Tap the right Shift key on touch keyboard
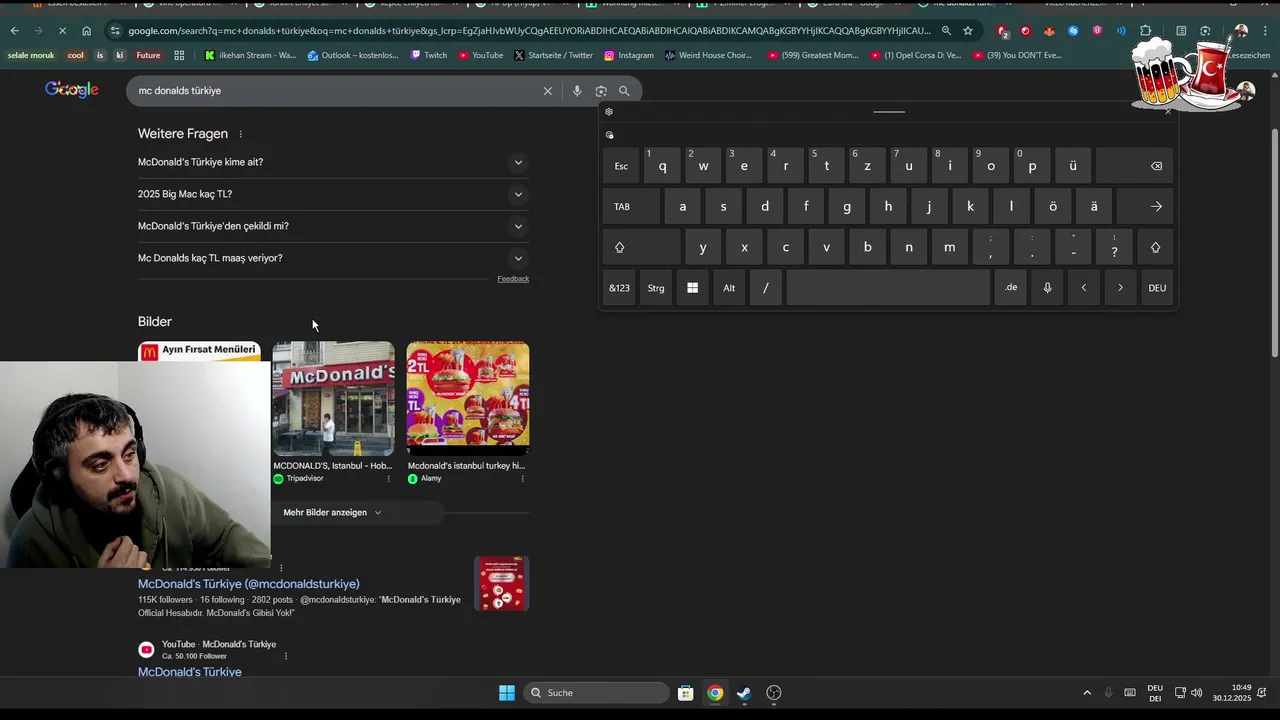Viewport: 1280px width, 720px height. pos(1155,248)
